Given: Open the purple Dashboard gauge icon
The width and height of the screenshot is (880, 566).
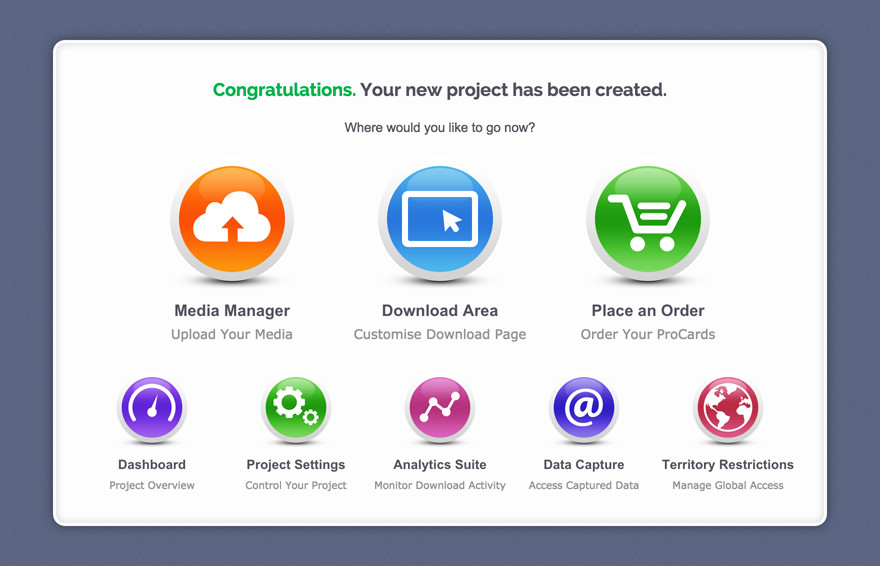Looking at the screenshot, I should coord(152,409).
